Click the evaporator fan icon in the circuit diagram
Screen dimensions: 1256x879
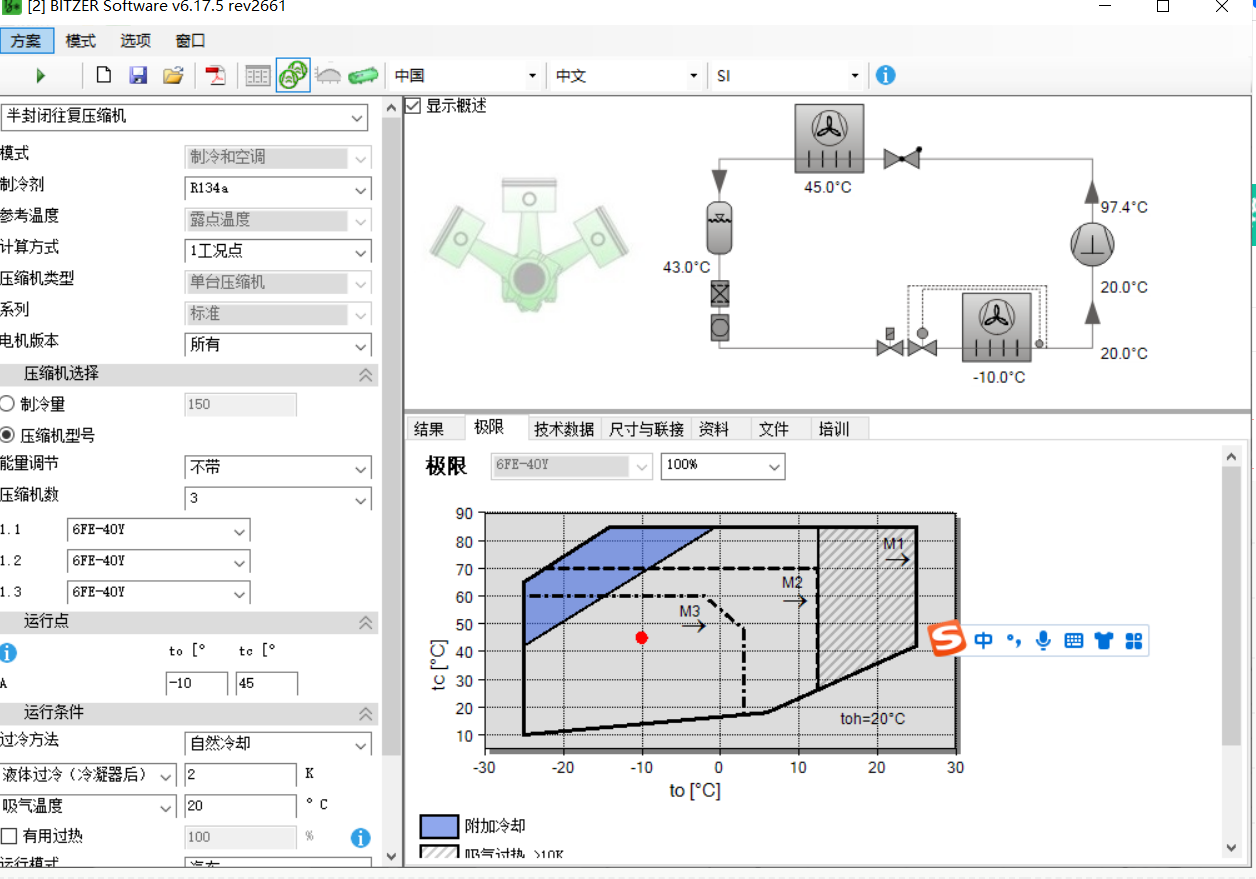(997, 327)
